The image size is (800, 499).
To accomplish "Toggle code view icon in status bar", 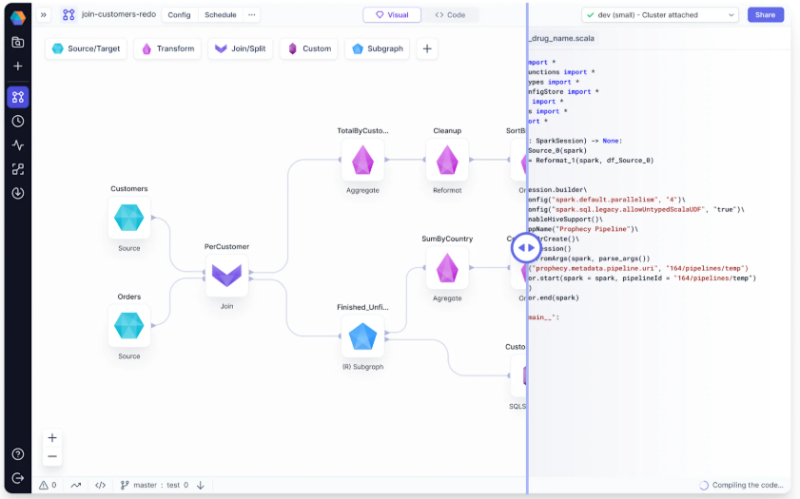I will click(101, 485).
